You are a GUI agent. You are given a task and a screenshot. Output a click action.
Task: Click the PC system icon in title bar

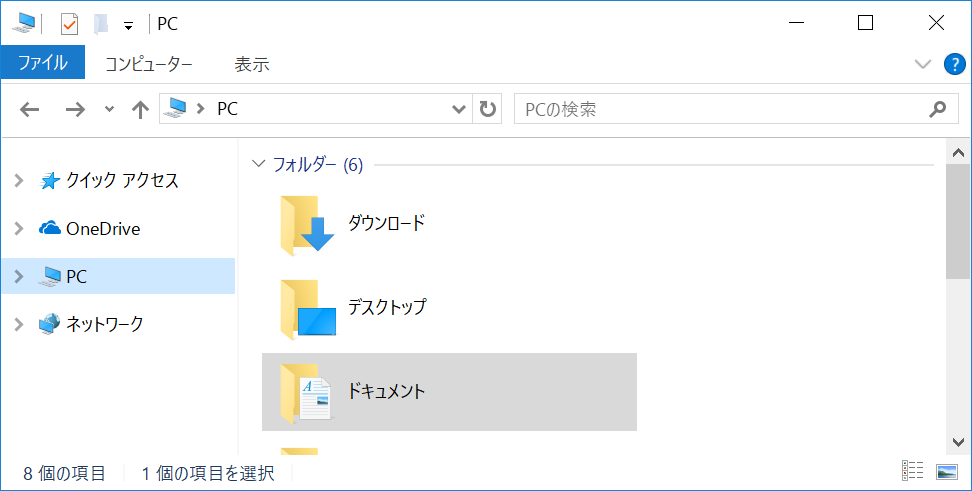pyautogui.click(x=24, y=24)
